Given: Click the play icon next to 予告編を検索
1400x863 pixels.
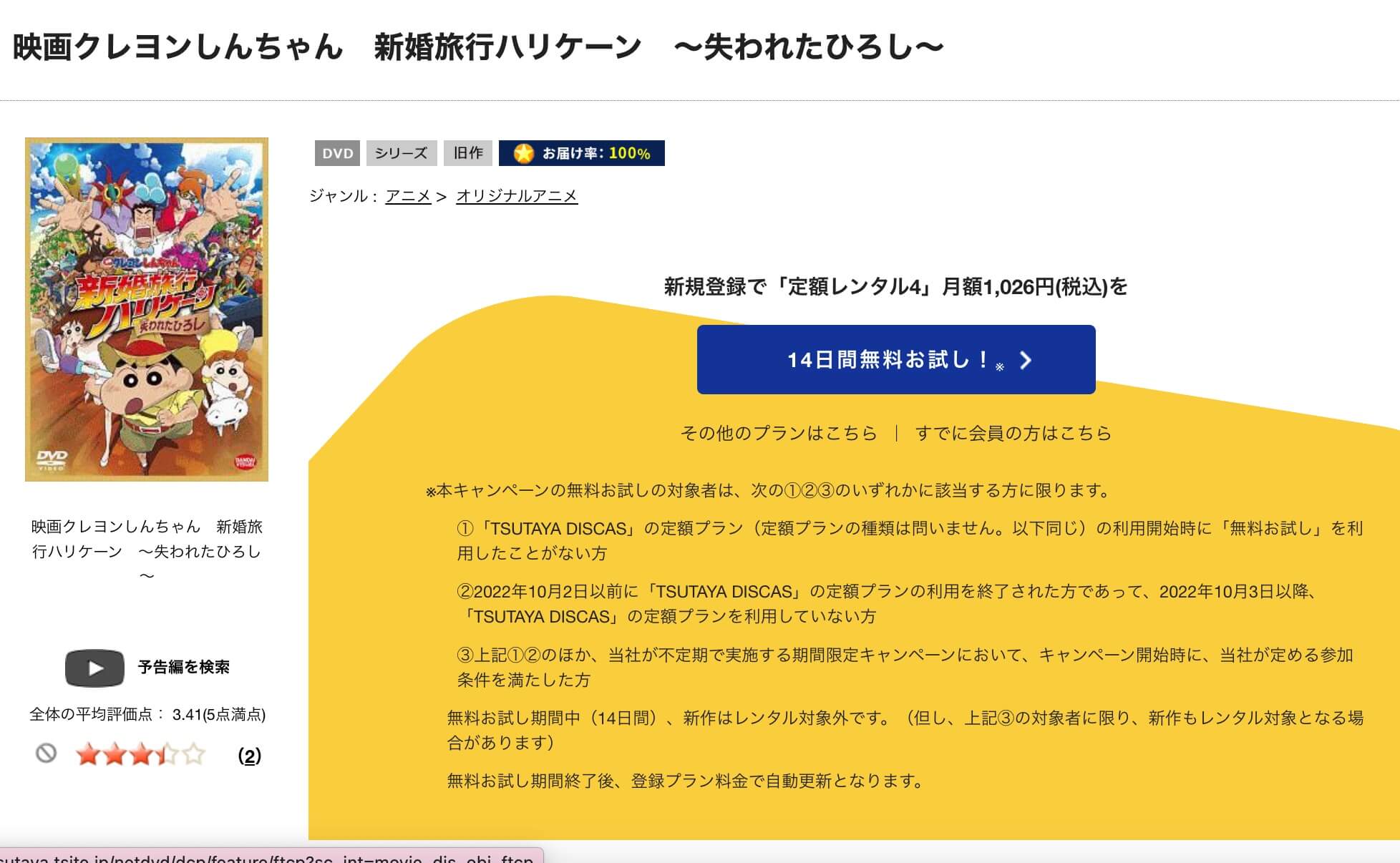Looking at the screenshot, I should [x=94, y=668].
